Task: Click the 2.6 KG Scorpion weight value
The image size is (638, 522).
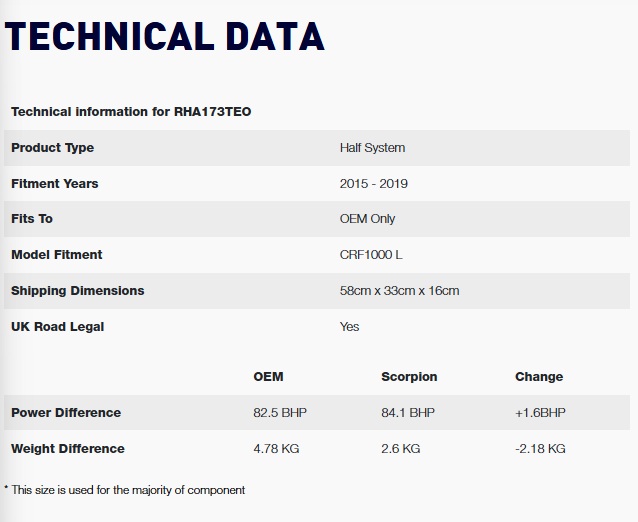Action: [x=400, y=448]
